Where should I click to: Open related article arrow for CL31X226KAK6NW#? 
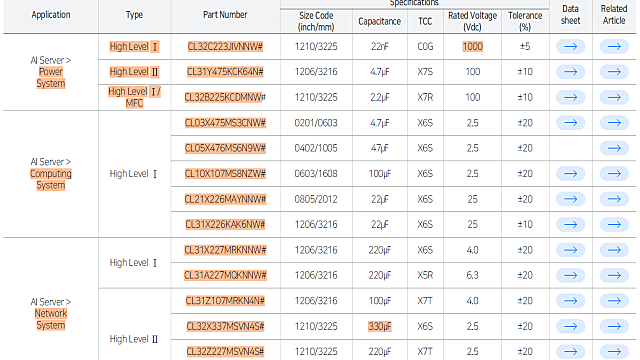coord(614,224)
